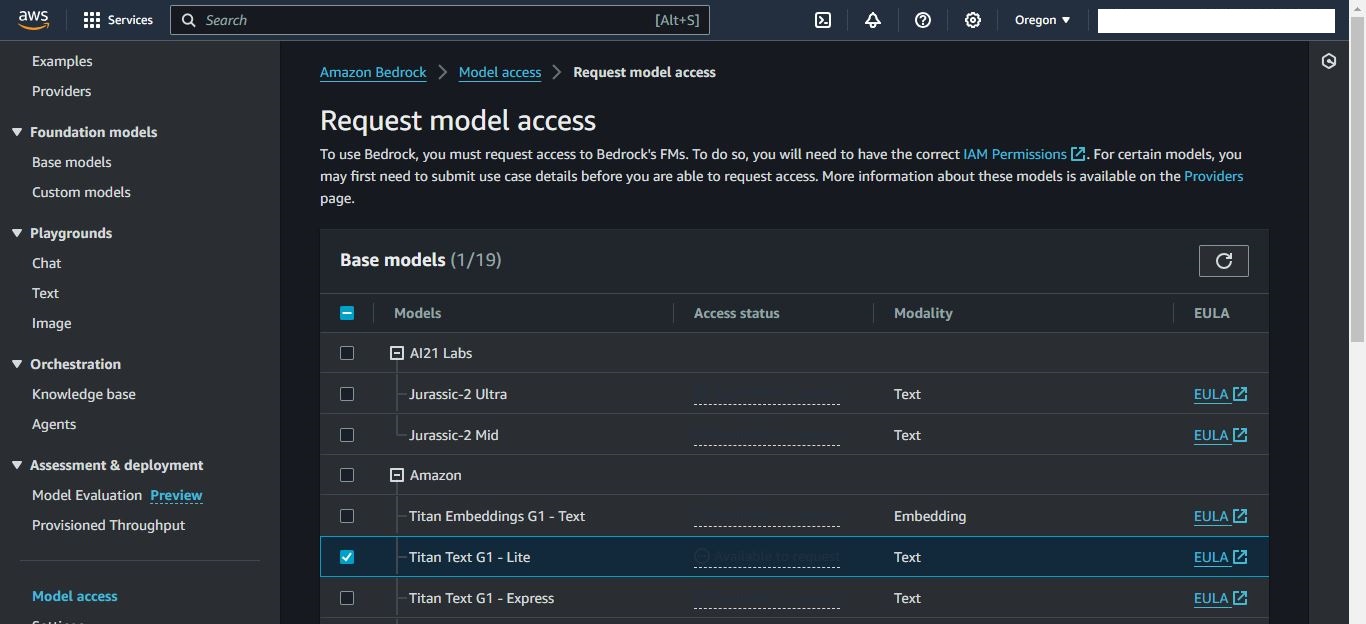Uncheck the Titan Text G1 - Lite checkbox

click(347, 557)
